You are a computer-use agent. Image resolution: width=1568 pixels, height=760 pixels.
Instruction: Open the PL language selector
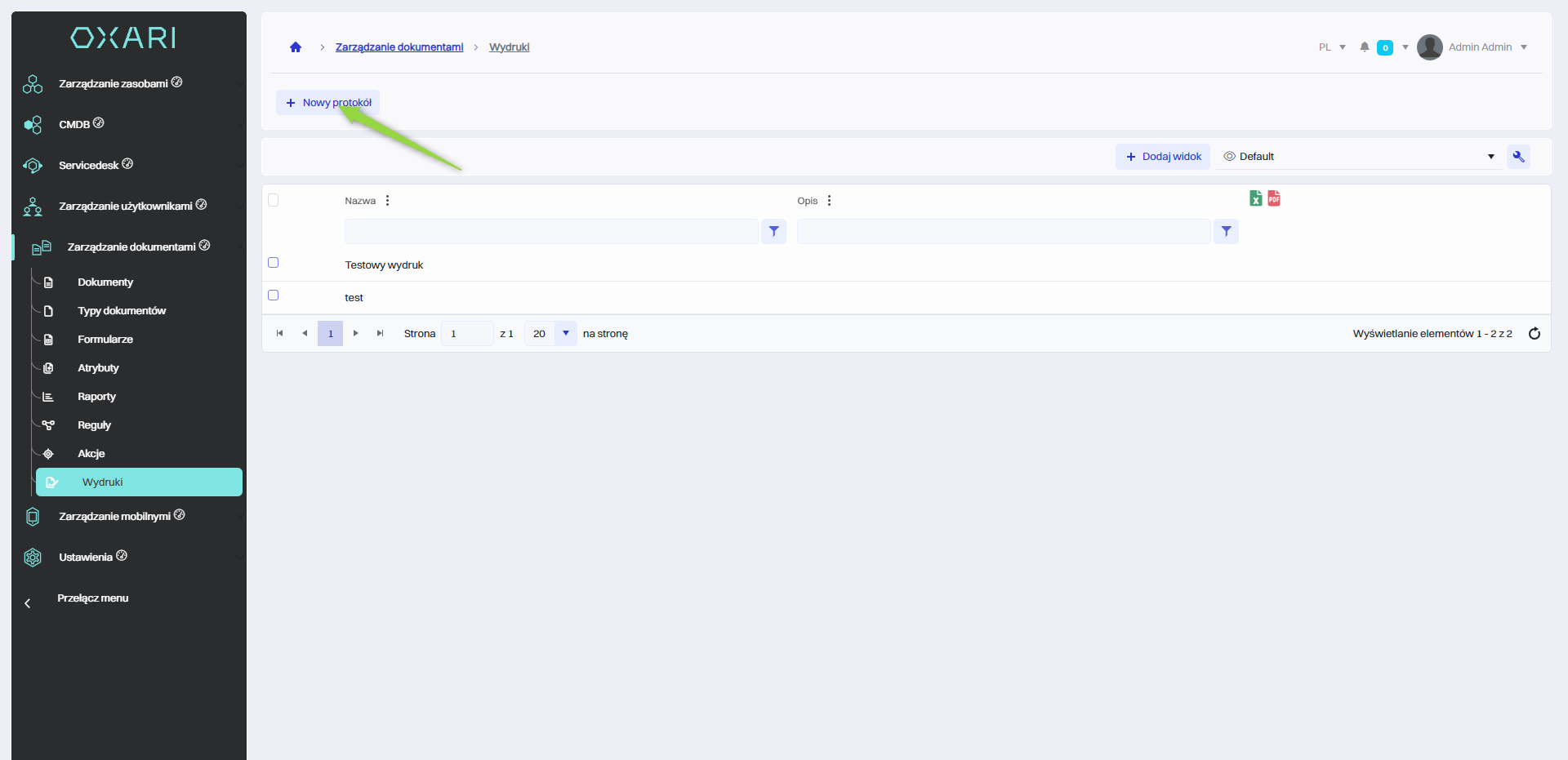click(1331, 47)
